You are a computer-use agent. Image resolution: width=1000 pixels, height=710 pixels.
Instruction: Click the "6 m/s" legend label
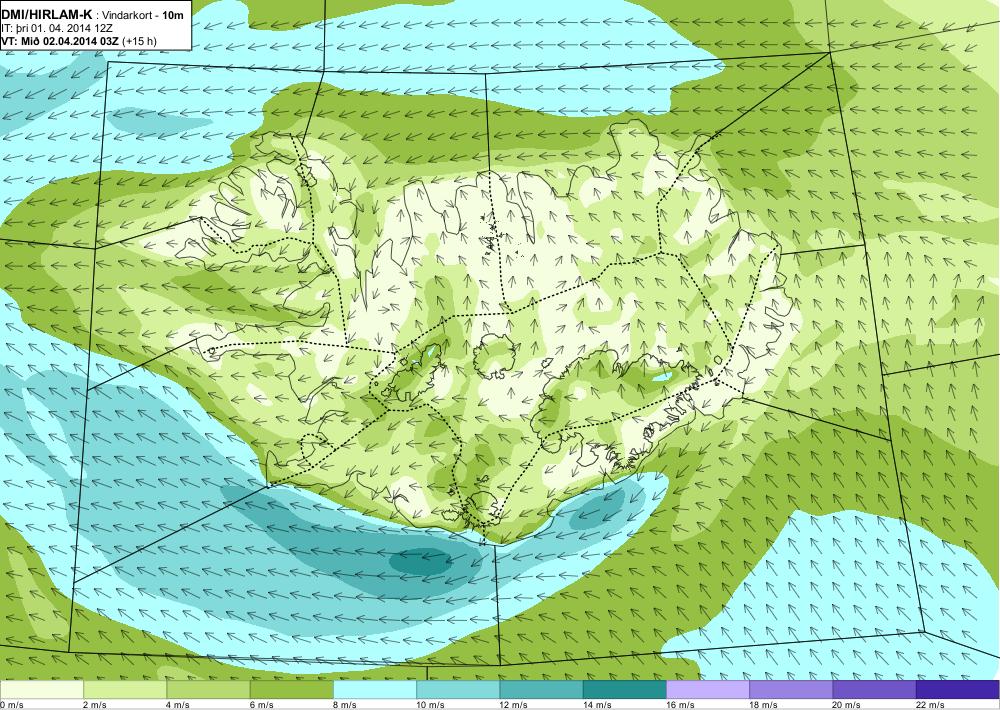261,704
